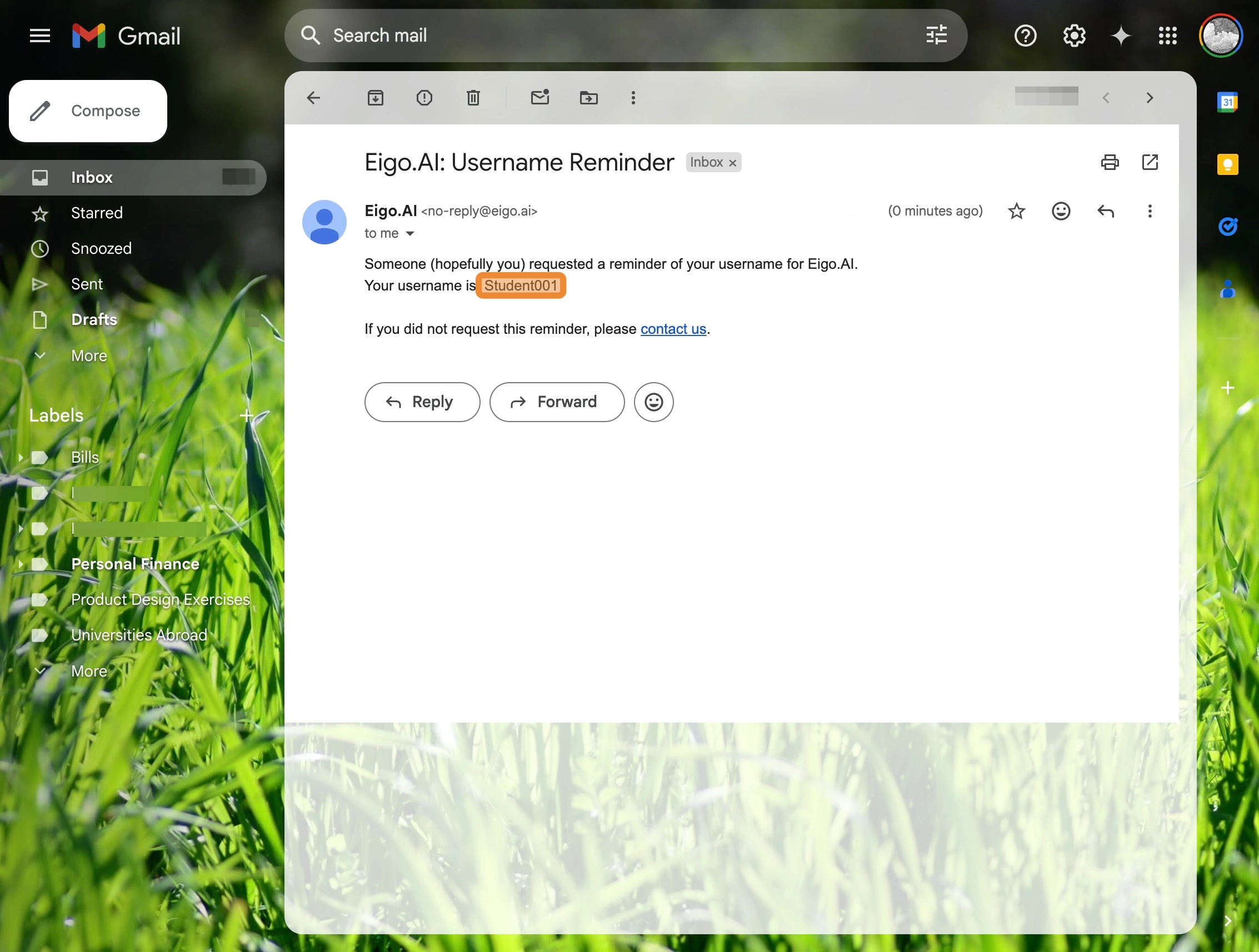1259x952 pixels.
Task: Open the Bills label
Action: coord(84,458)
